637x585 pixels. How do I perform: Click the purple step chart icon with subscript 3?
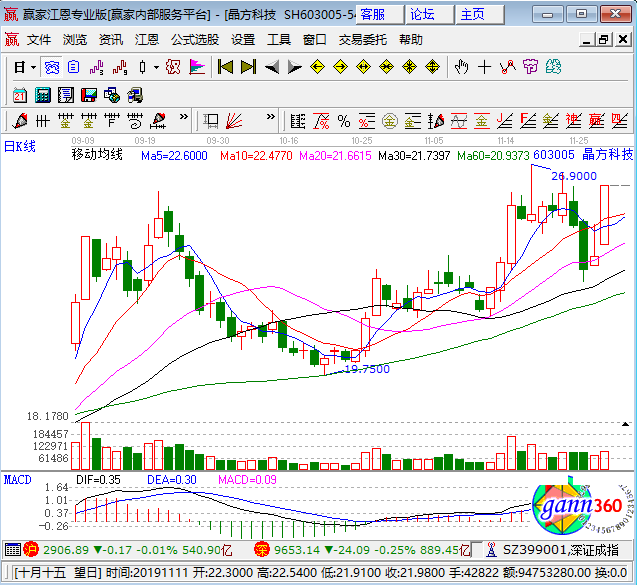(x=97, y=67)
